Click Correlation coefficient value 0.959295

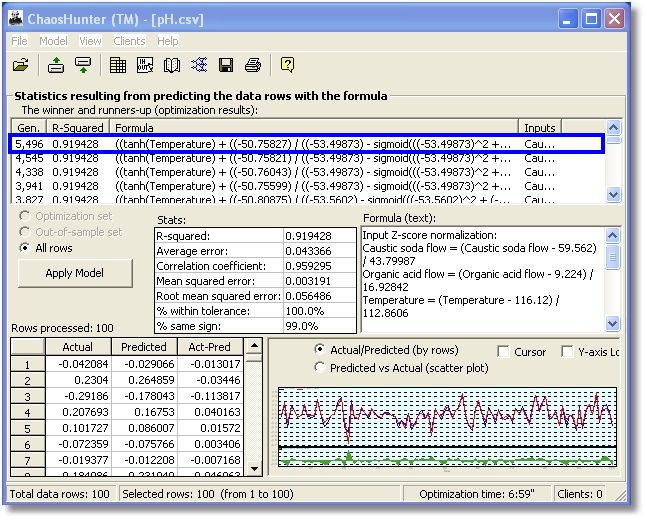pyautogui.click(x=319, y=266)
